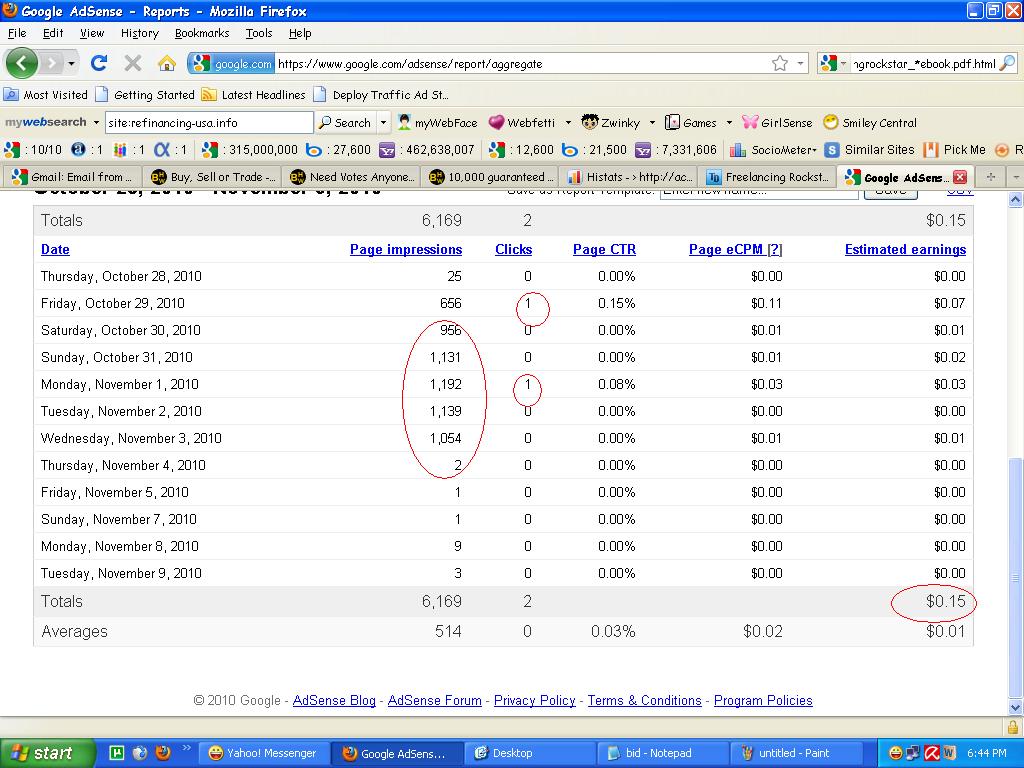Screen dimensions: 1024x768
Task: Open the AdSense Forum footer link
Action: (434, 701)
